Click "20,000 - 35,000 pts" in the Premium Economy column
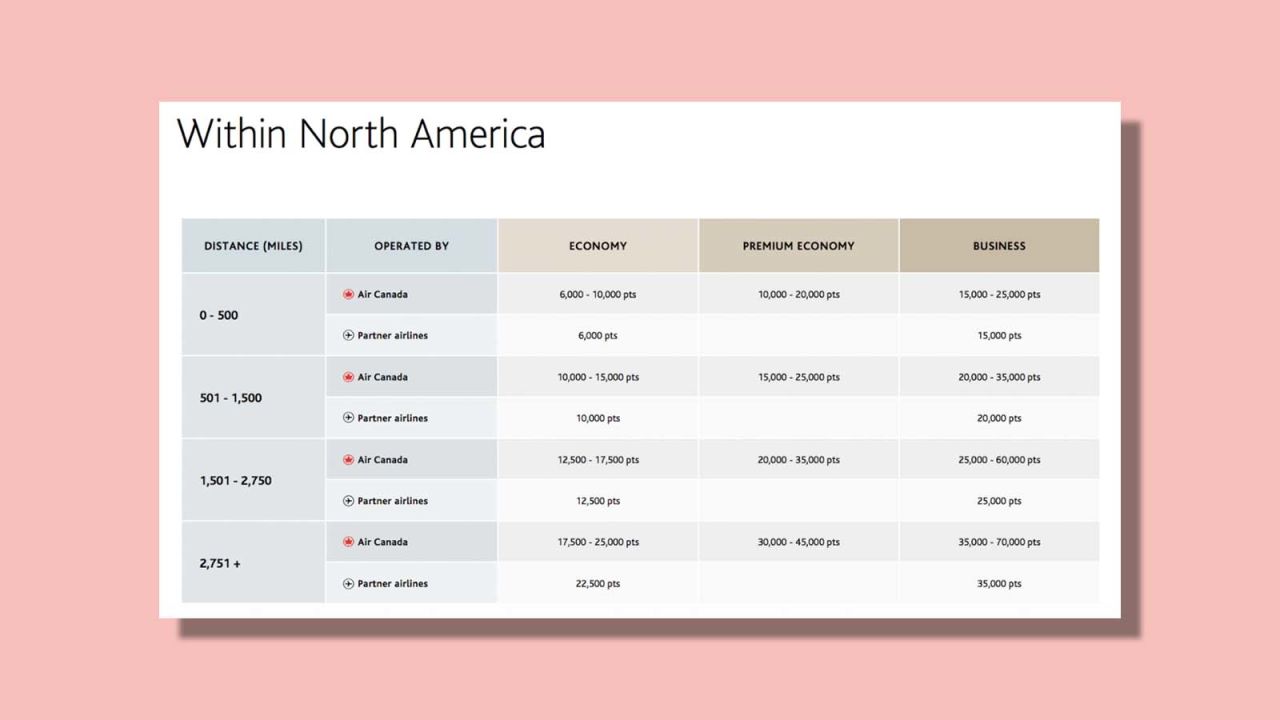The image size is (1280, 720). click(x=798, y=460)
